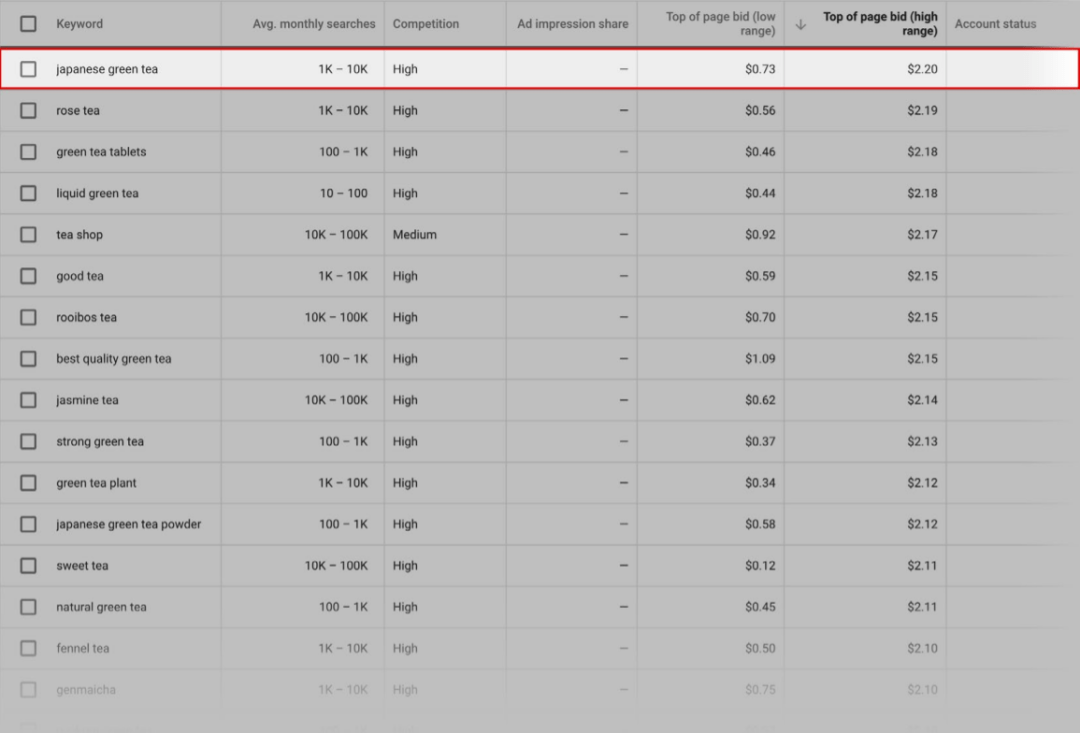1080x733 pixels.
Task: Check the sweet tea keyword checkbox
Action: [x=28, y=566]
